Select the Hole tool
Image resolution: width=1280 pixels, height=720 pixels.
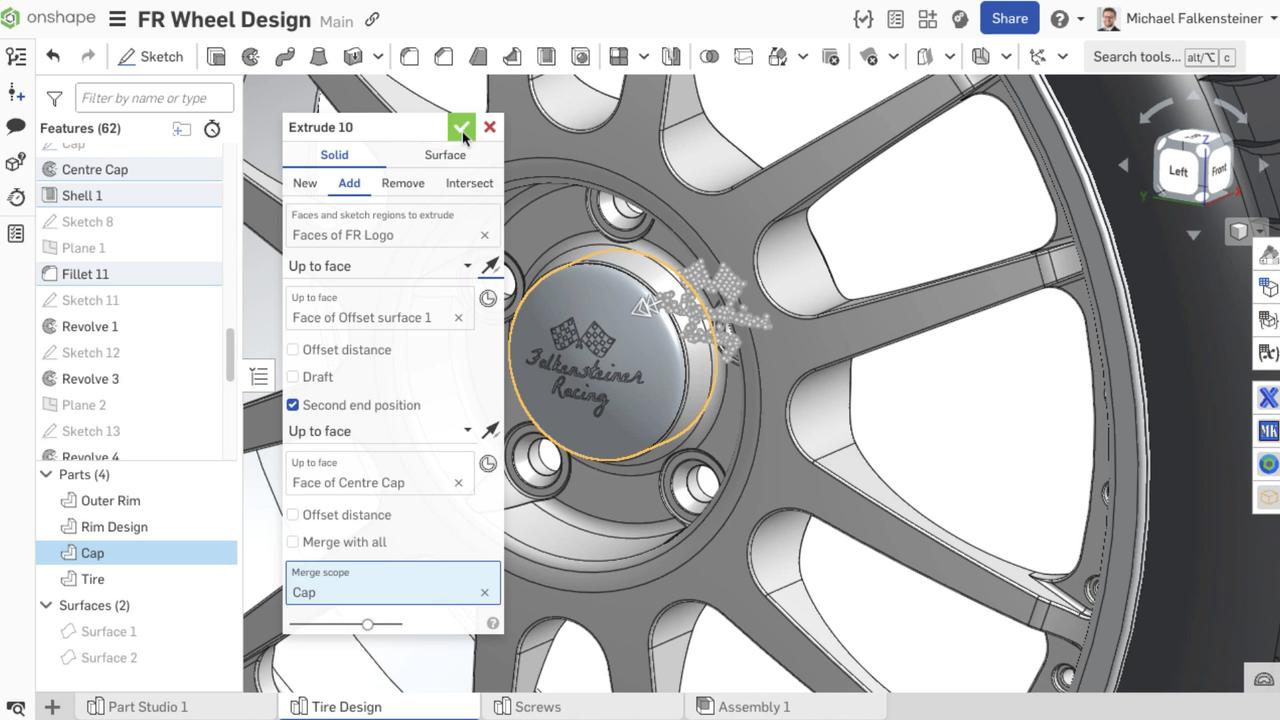(x=581, y=57)
